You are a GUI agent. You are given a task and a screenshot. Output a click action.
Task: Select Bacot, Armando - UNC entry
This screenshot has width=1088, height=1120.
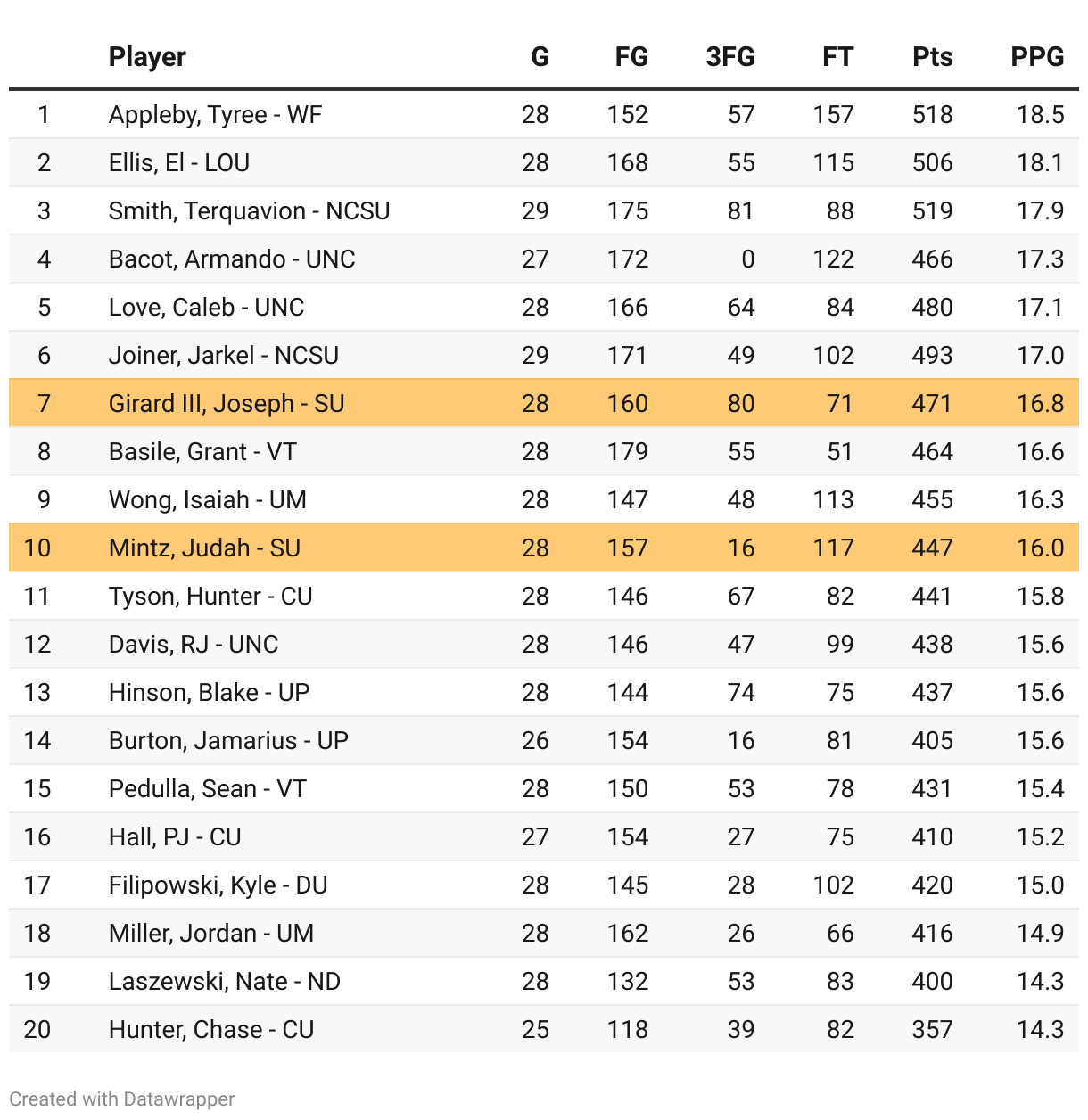click(232, 259)
